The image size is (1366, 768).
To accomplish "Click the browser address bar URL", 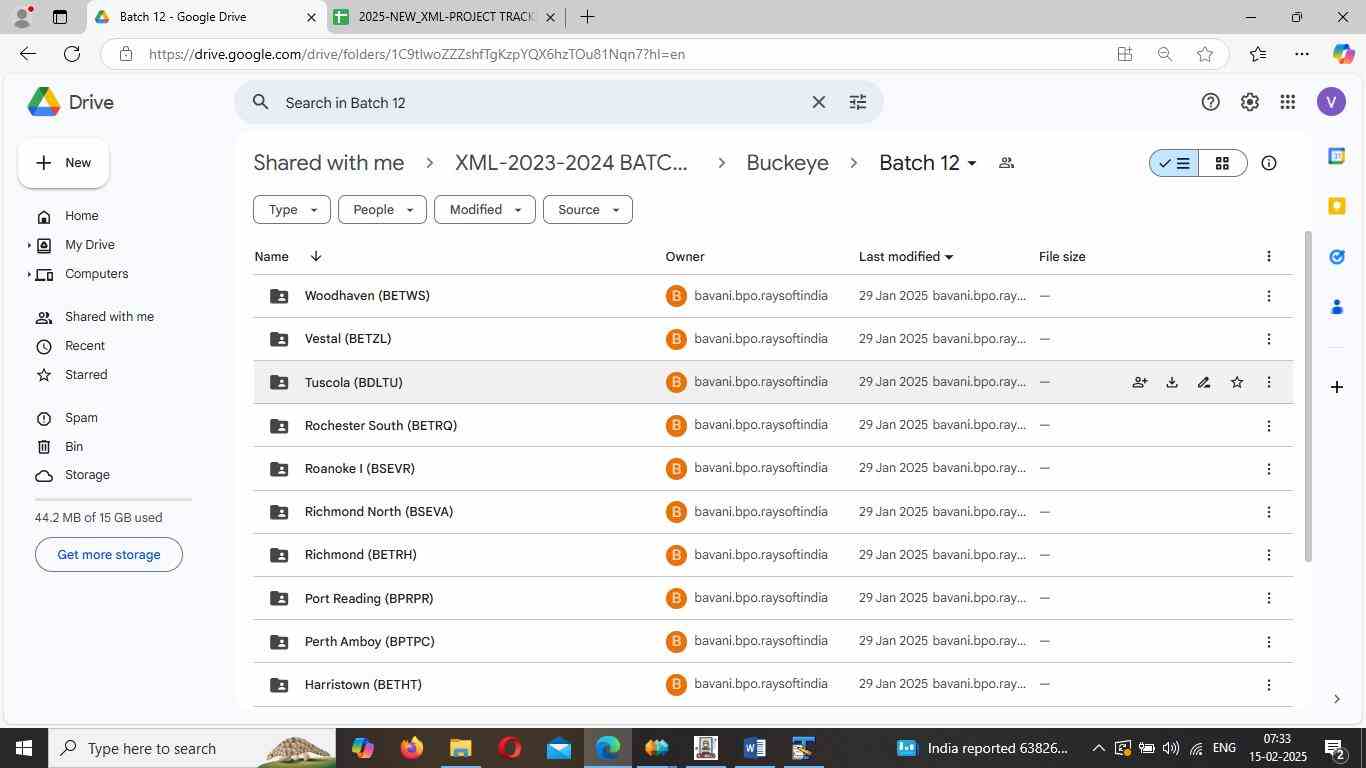I will 417,54.
